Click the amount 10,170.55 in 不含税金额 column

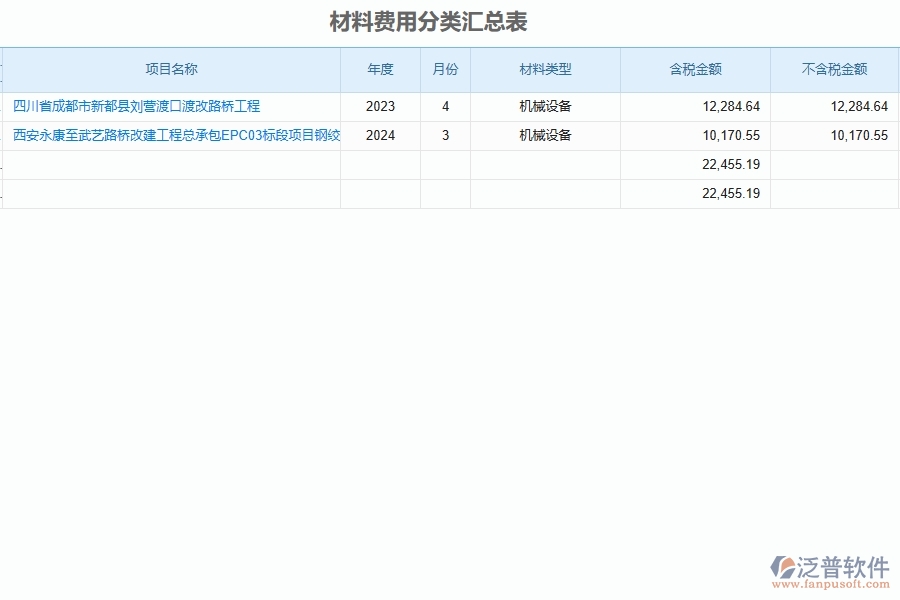click(x=860, y=135)
